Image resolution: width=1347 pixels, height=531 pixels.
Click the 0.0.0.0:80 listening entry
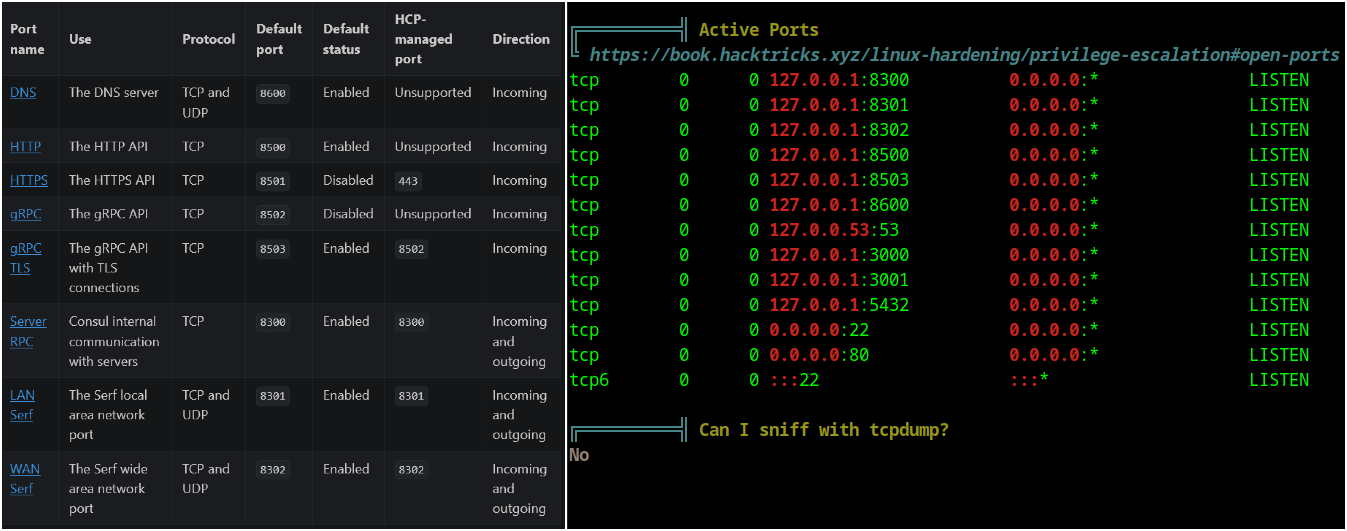[819, 355]
